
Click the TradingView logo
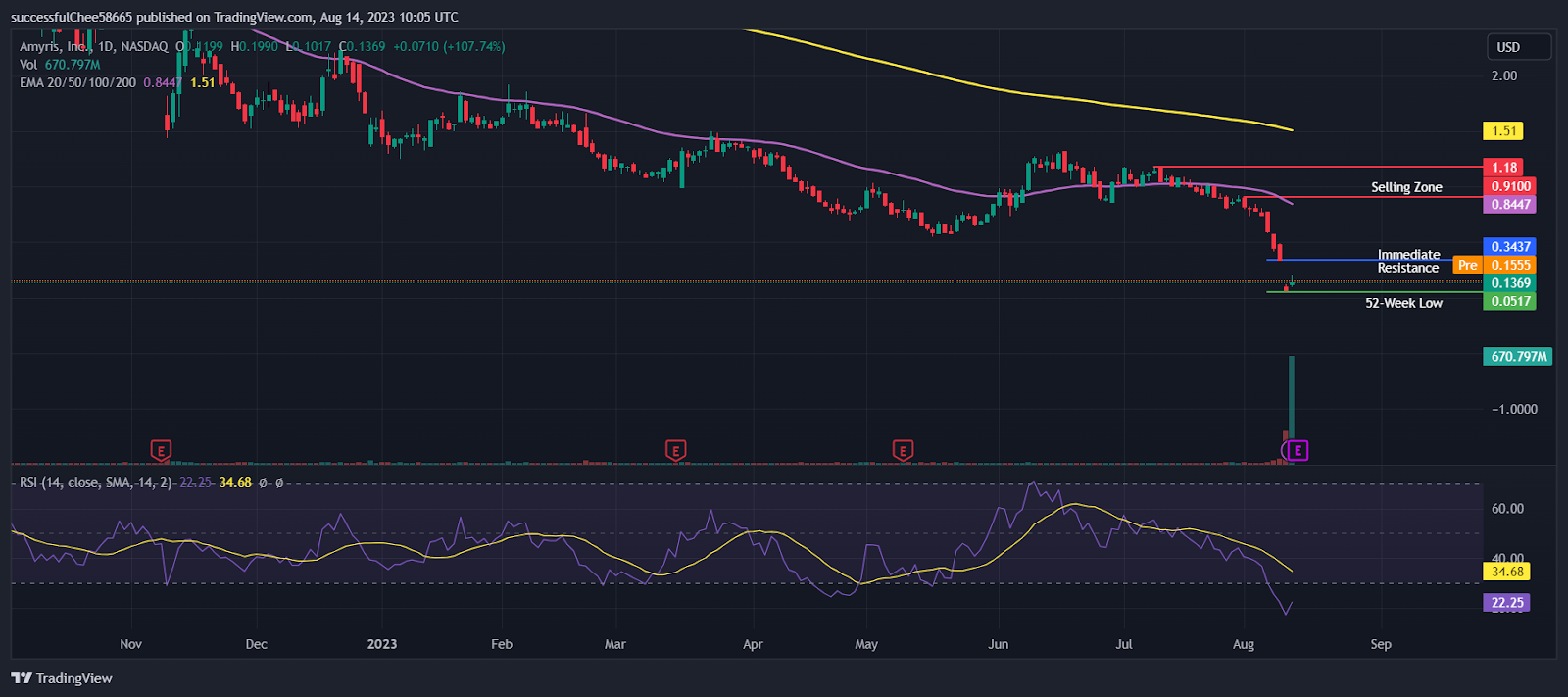pyautogui.click(x=62, y=678)
